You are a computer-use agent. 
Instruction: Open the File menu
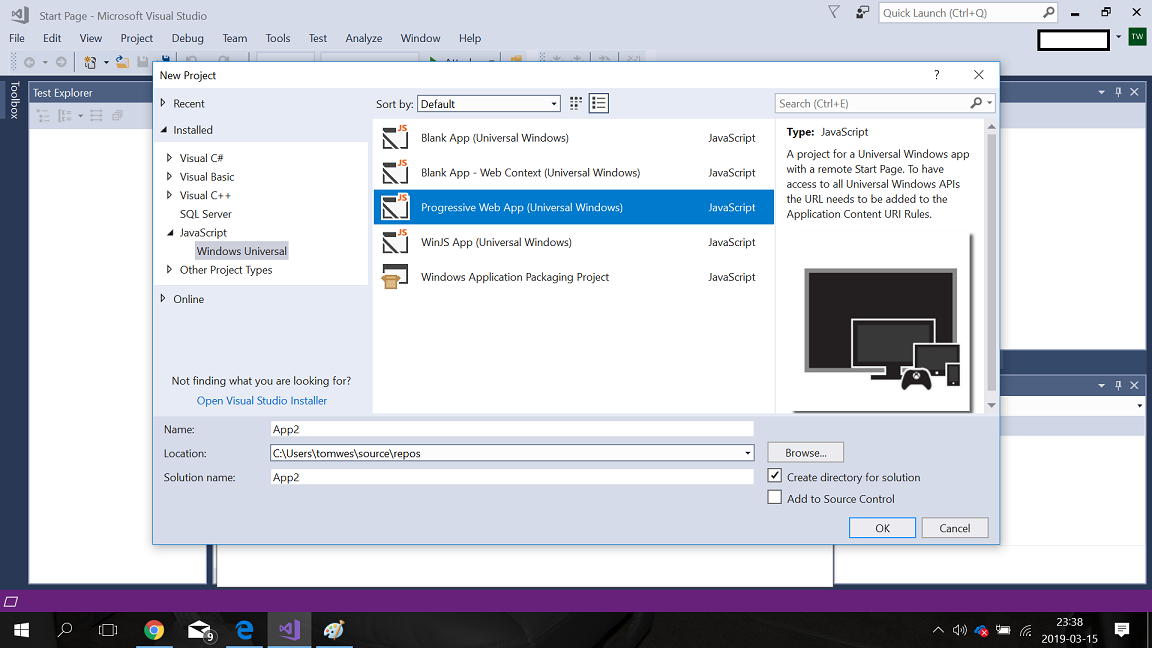point(17,38)
